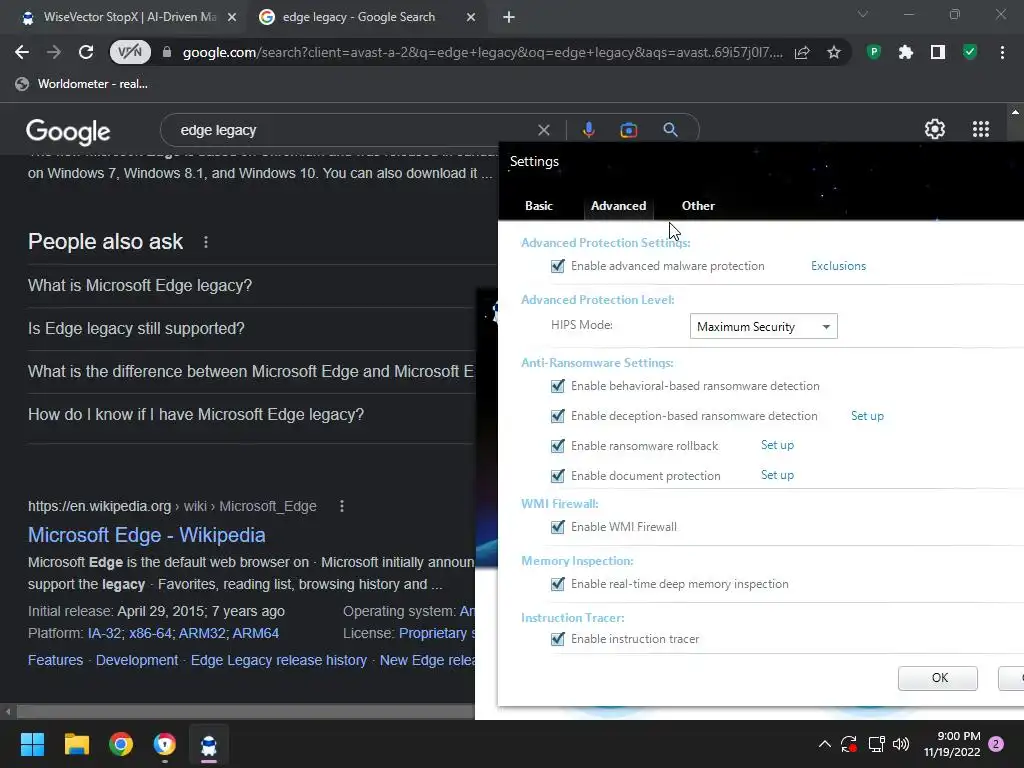1024x768 pixels.
Task: Select edge legacy Google Search tab
Action: click(x=368, y=17)
